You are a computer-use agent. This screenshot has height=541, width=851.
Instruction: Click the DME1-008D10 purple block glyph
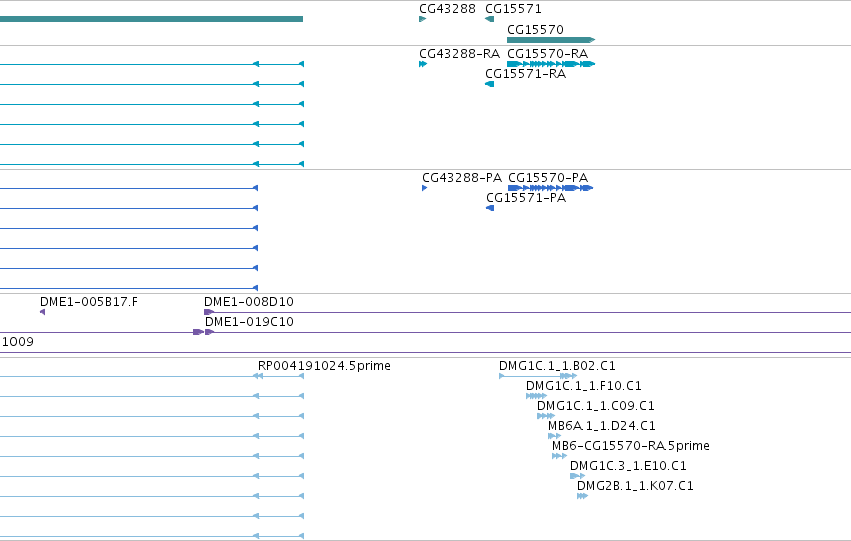208,312
